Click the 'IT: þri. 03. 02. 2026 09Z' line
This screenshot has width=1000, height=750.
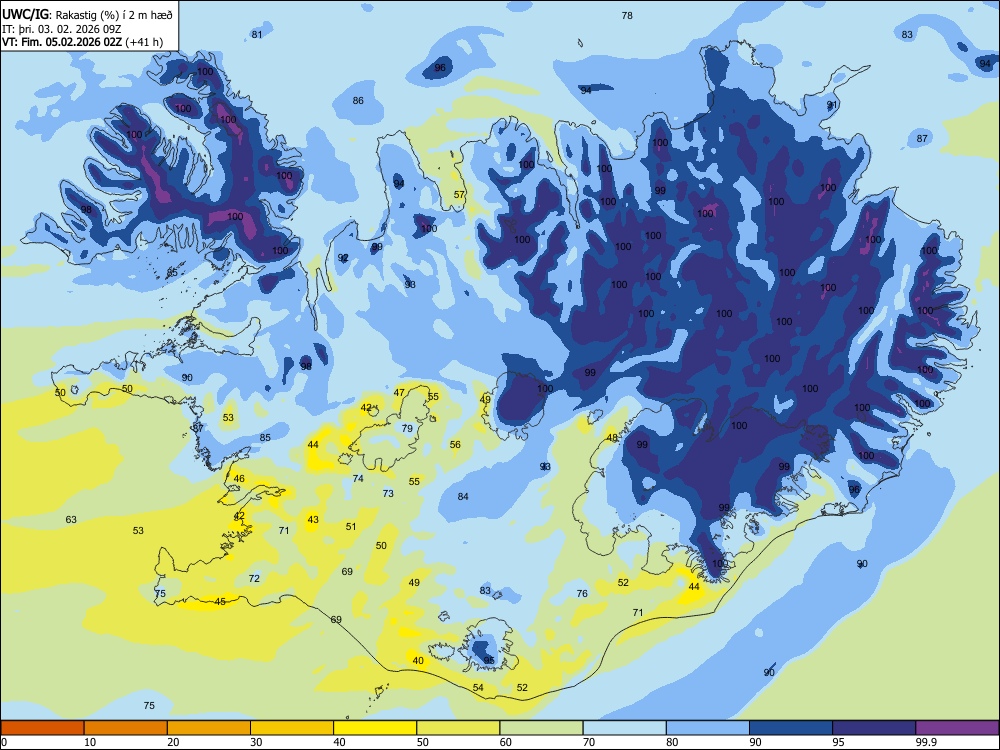click(x=60, y=29)
